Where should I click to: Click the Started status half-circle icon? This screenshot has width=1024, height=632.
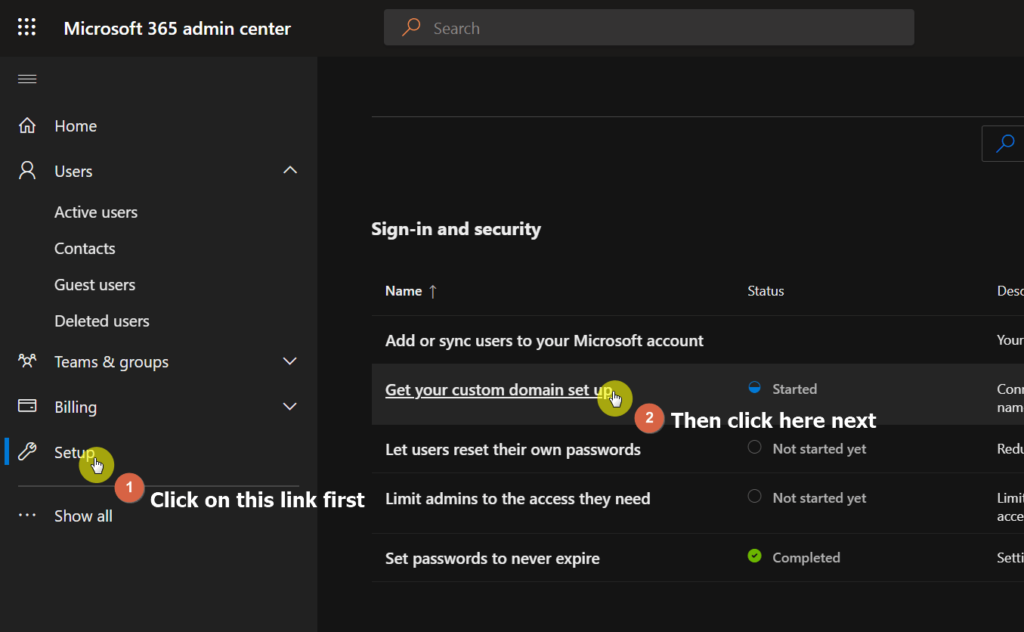[x=754, y=388]
